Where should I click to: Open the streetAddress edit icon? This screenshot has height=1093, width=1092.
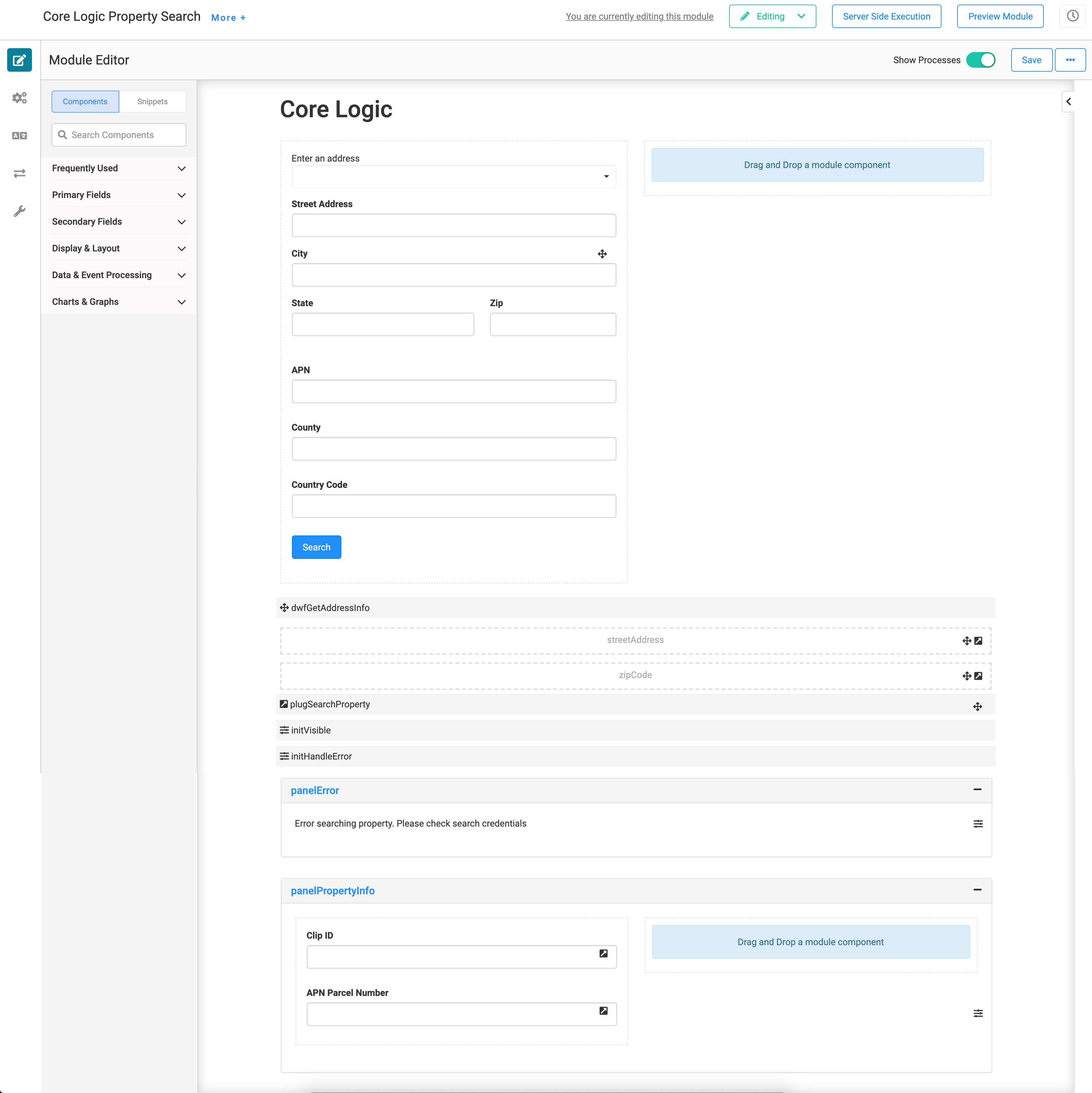(978, 641)
